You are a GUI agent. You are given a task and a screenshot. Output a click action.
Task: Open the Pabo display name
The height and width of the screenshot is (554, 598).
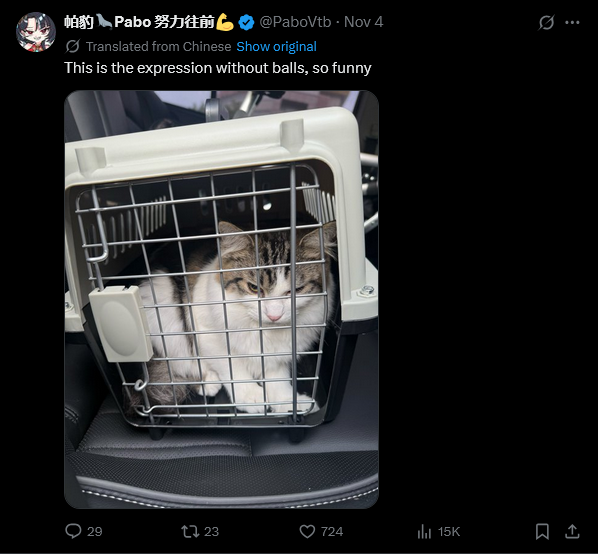[149, 22]
